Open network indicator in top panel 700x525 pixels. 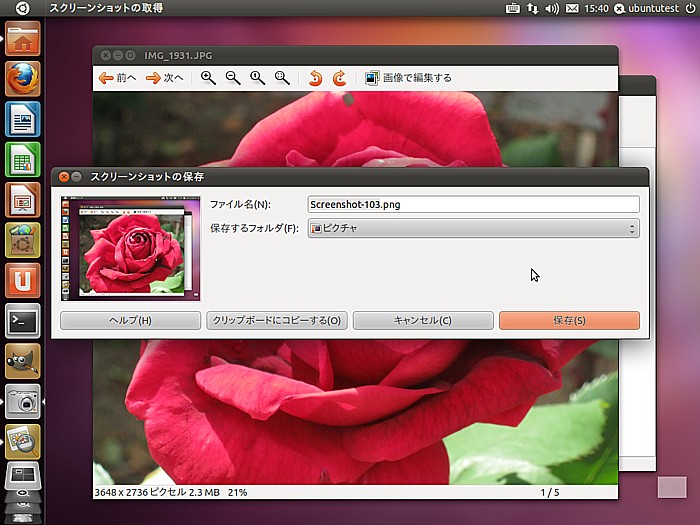click(x=532, y=8)
